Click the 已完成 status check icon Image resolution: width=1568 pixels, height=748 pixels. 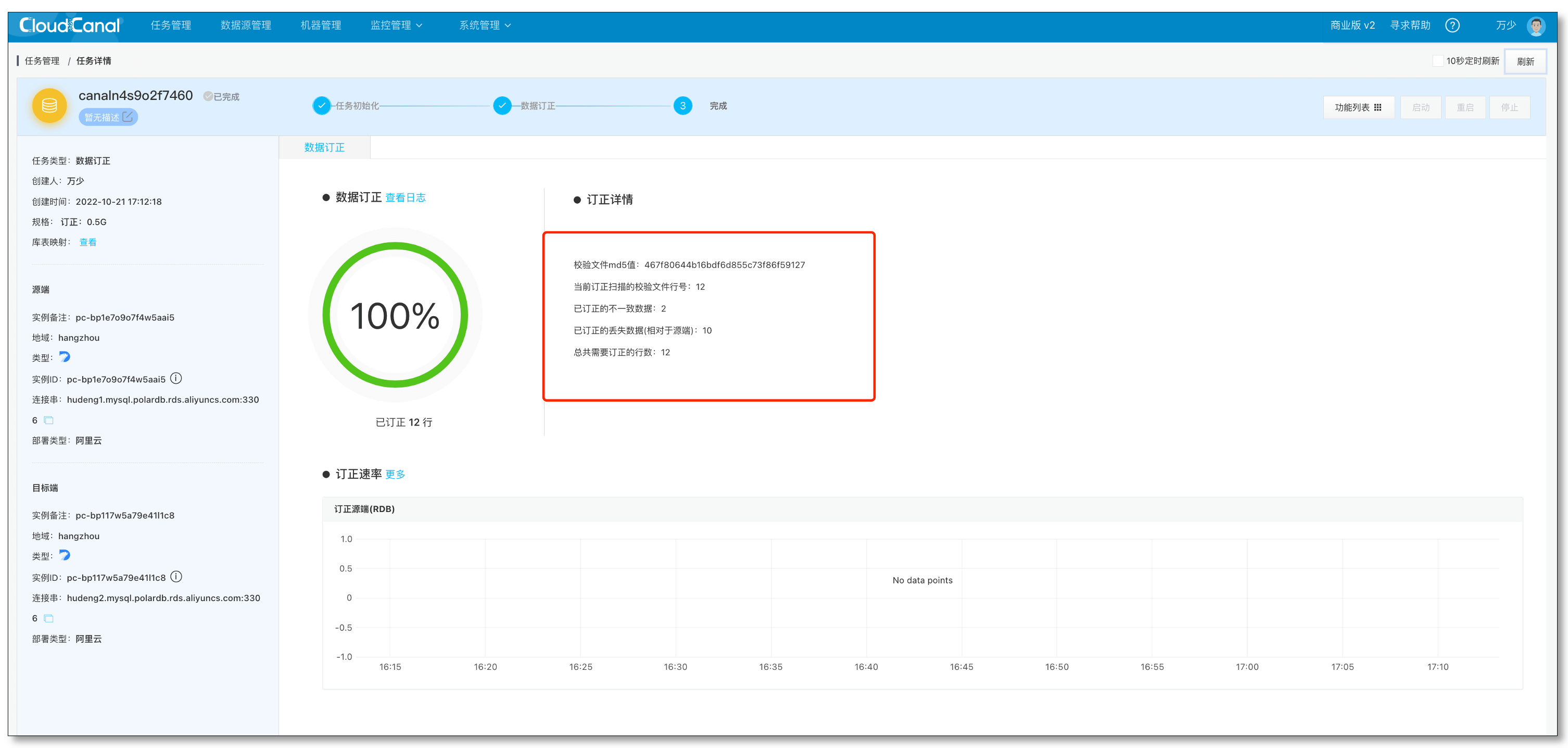pos(208,96)
